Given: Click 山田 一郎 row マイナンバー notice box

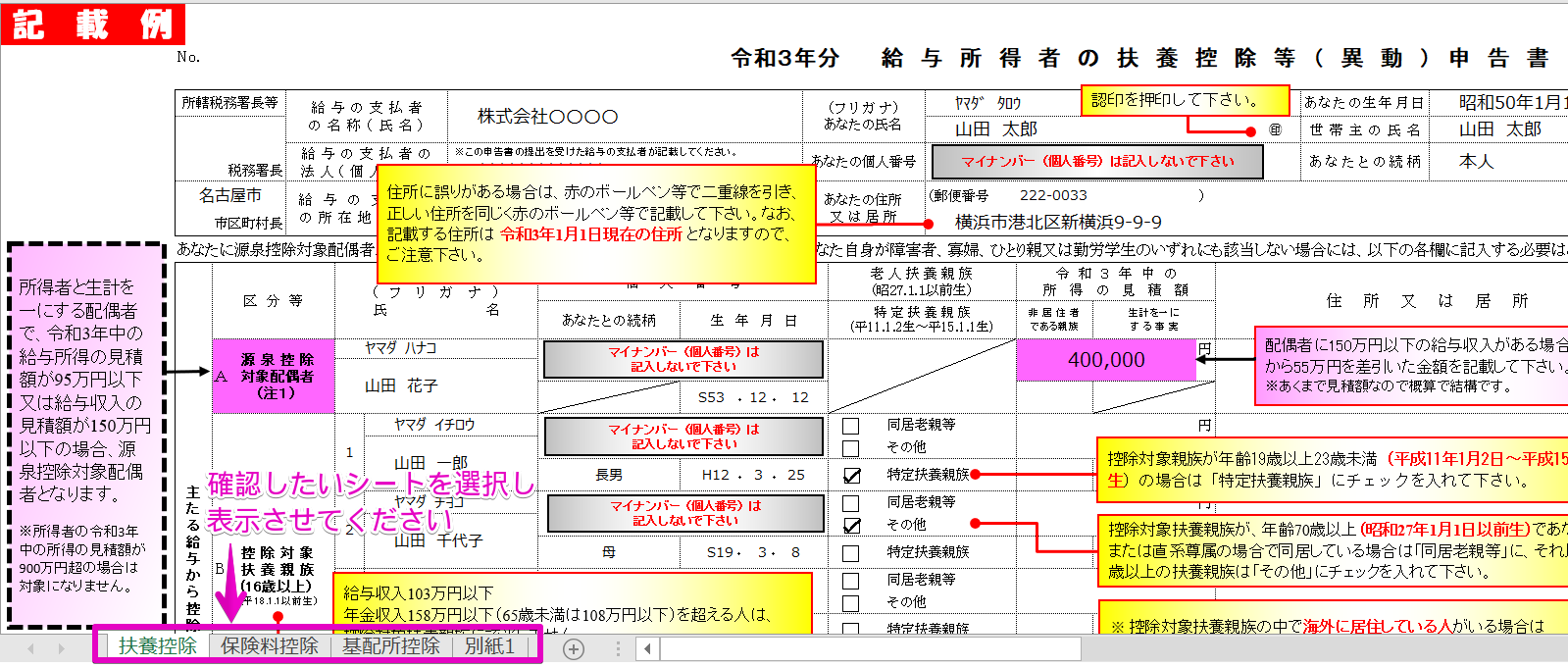Looking at the screenshot, I should [x=683, y=436].
